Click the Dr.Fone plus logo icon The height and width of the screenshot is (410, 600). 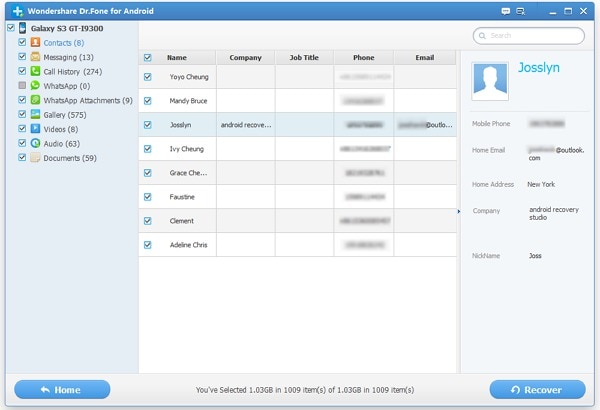click(x=18, y=11)
